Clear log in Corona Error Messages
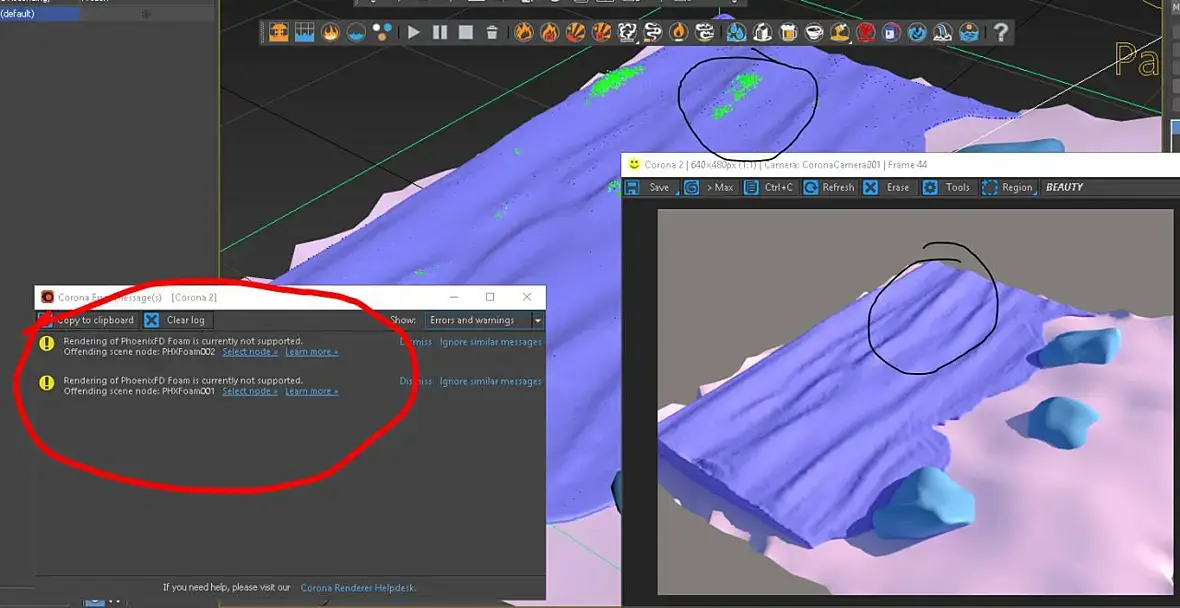 [x=178, y=321]
